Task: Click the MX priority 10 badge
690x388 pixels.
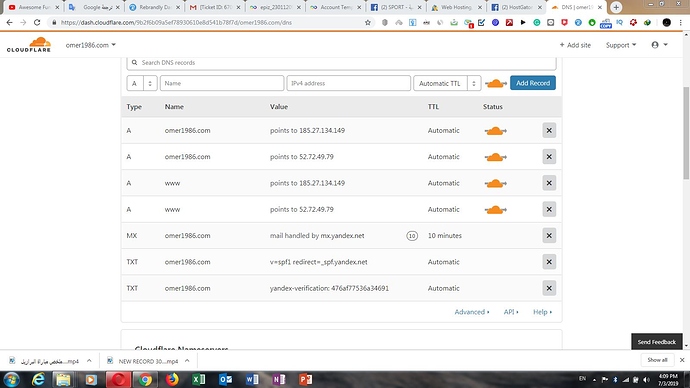Action: click(412, 236)
